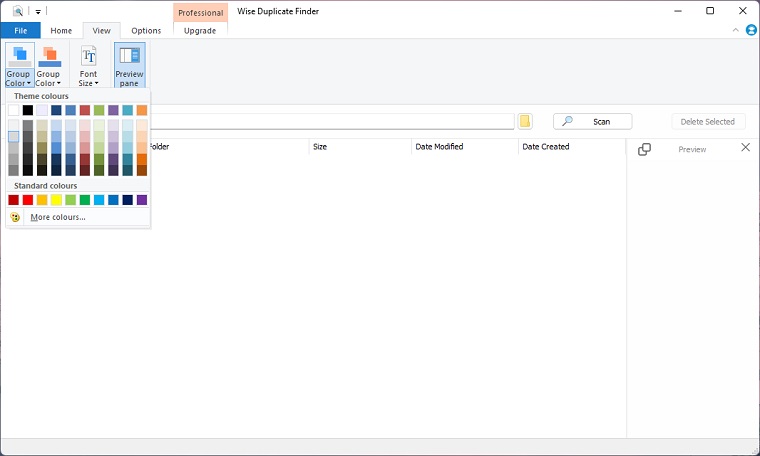The height and width of the screenshot is (456, 760).
Task: Pick teal swatch in Theme colours top row
Action: coord(127,110)
